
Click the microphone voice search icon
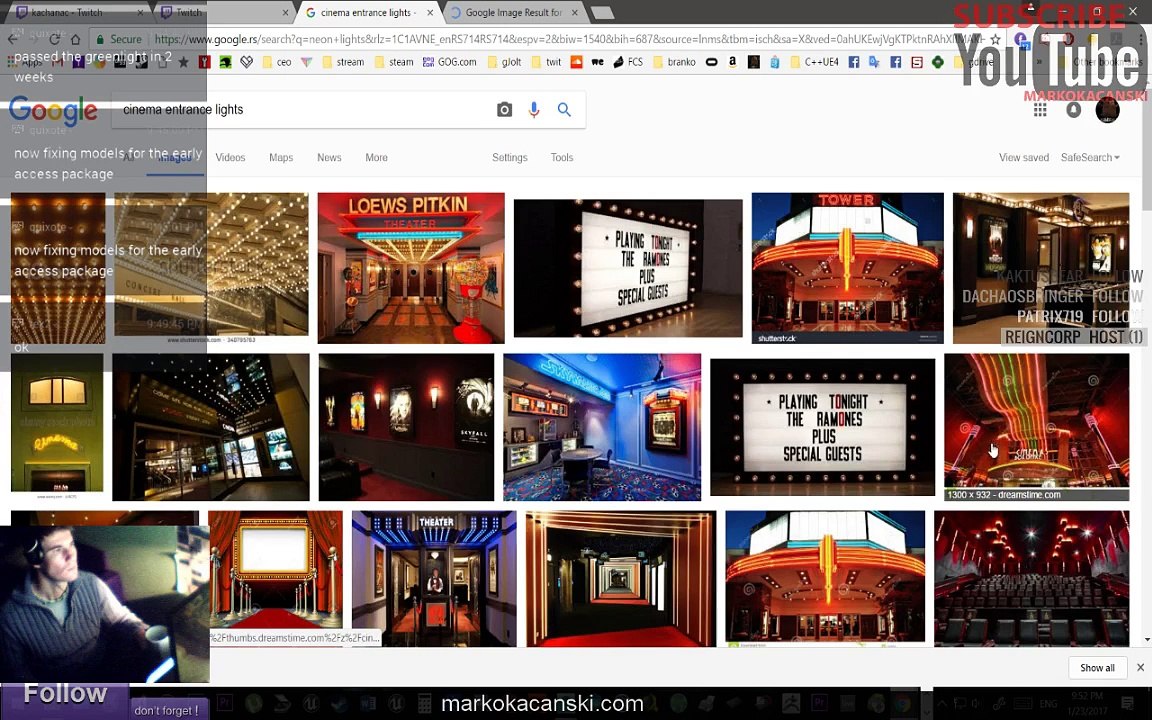pos(534,110)
